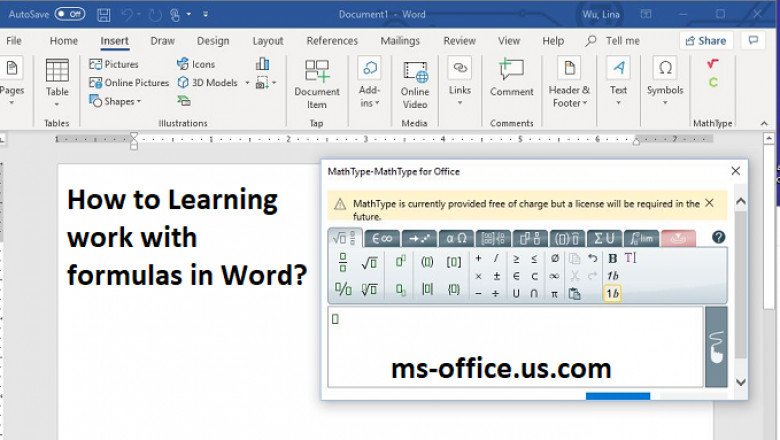Viewport: 780px width, 440px height.
Task: Click the Share button
Action: [x=706, y=41]
